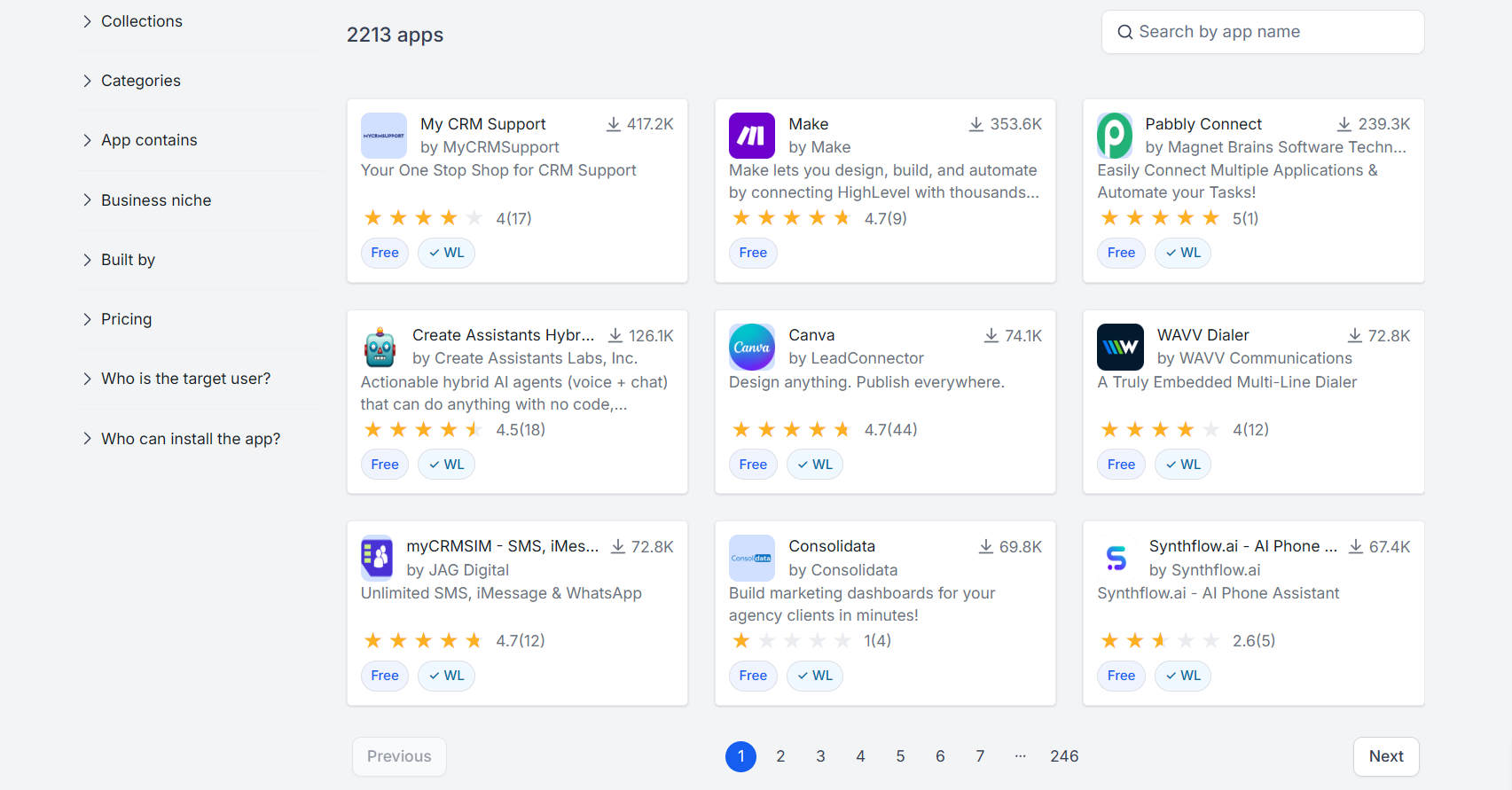The height and width of the screenshot is (790, 1512).
Task: Click download icon beside 126.1K
Action: (x=615, y=335)
